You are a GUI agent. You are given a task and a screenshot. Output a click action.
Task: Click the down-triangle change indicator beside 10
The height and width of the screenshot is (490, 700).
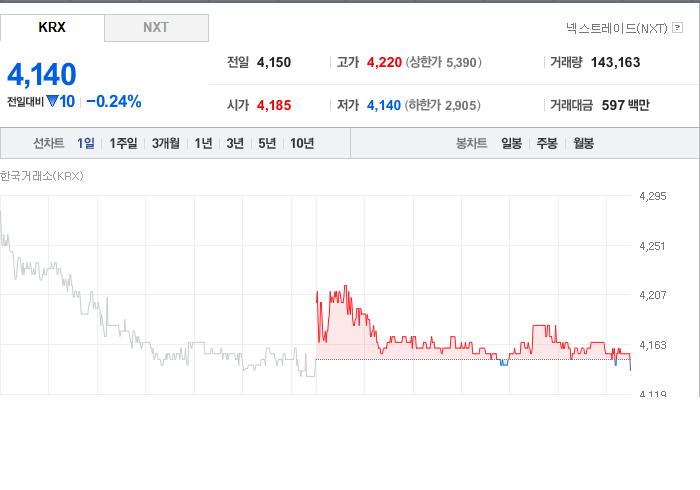52,101
